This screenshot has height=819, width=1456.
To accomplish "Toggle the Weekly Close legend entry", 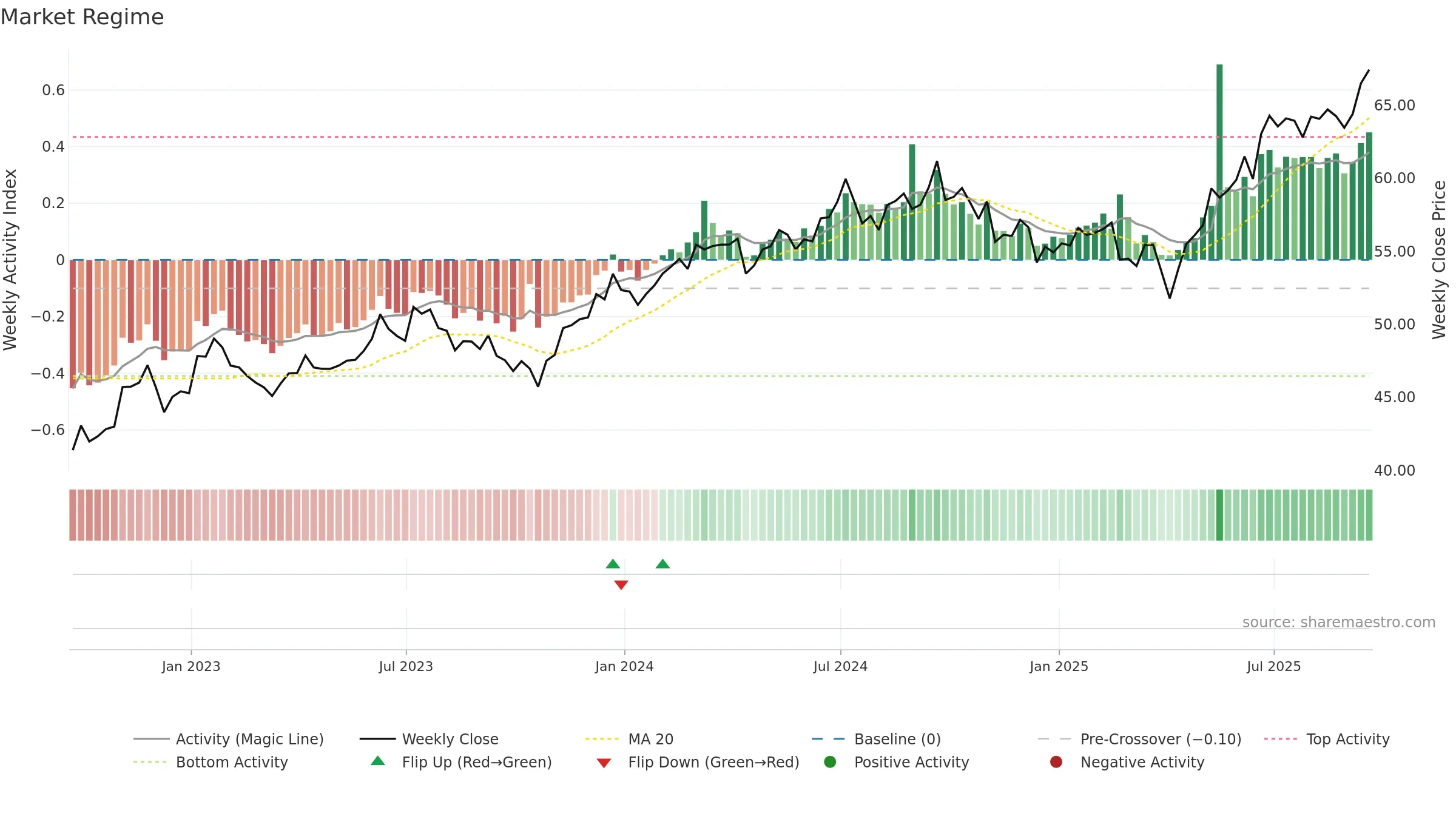I will (x=429, y=739).
